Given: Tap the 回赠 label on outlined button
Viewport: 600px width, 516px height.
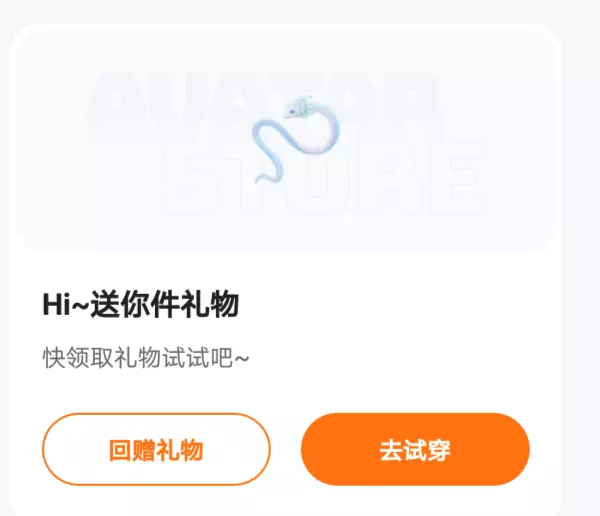Looking at the screenshot, I should (132, 450).
